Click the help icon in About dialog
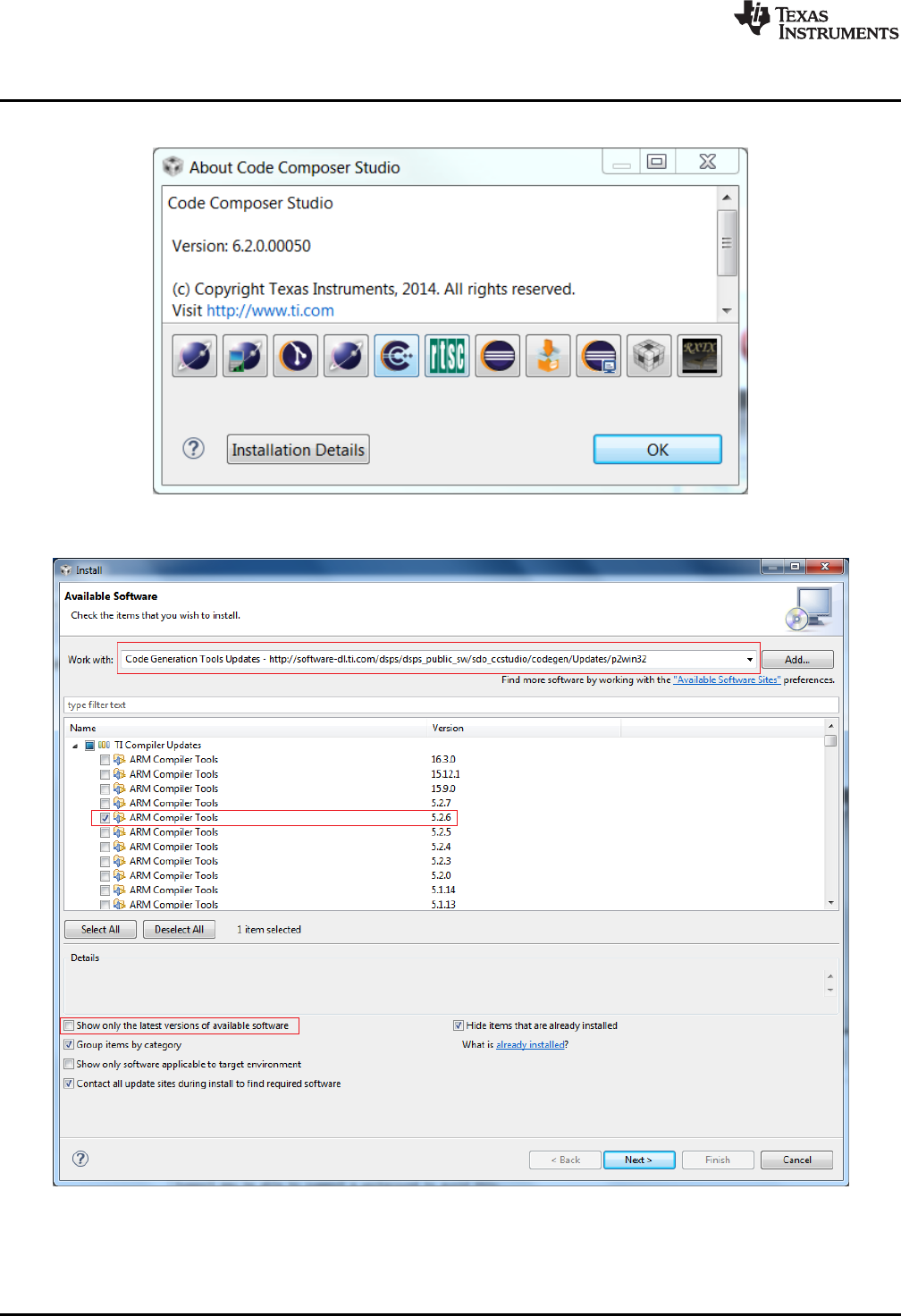901x1316 pixels. click(x=193, y=449)
